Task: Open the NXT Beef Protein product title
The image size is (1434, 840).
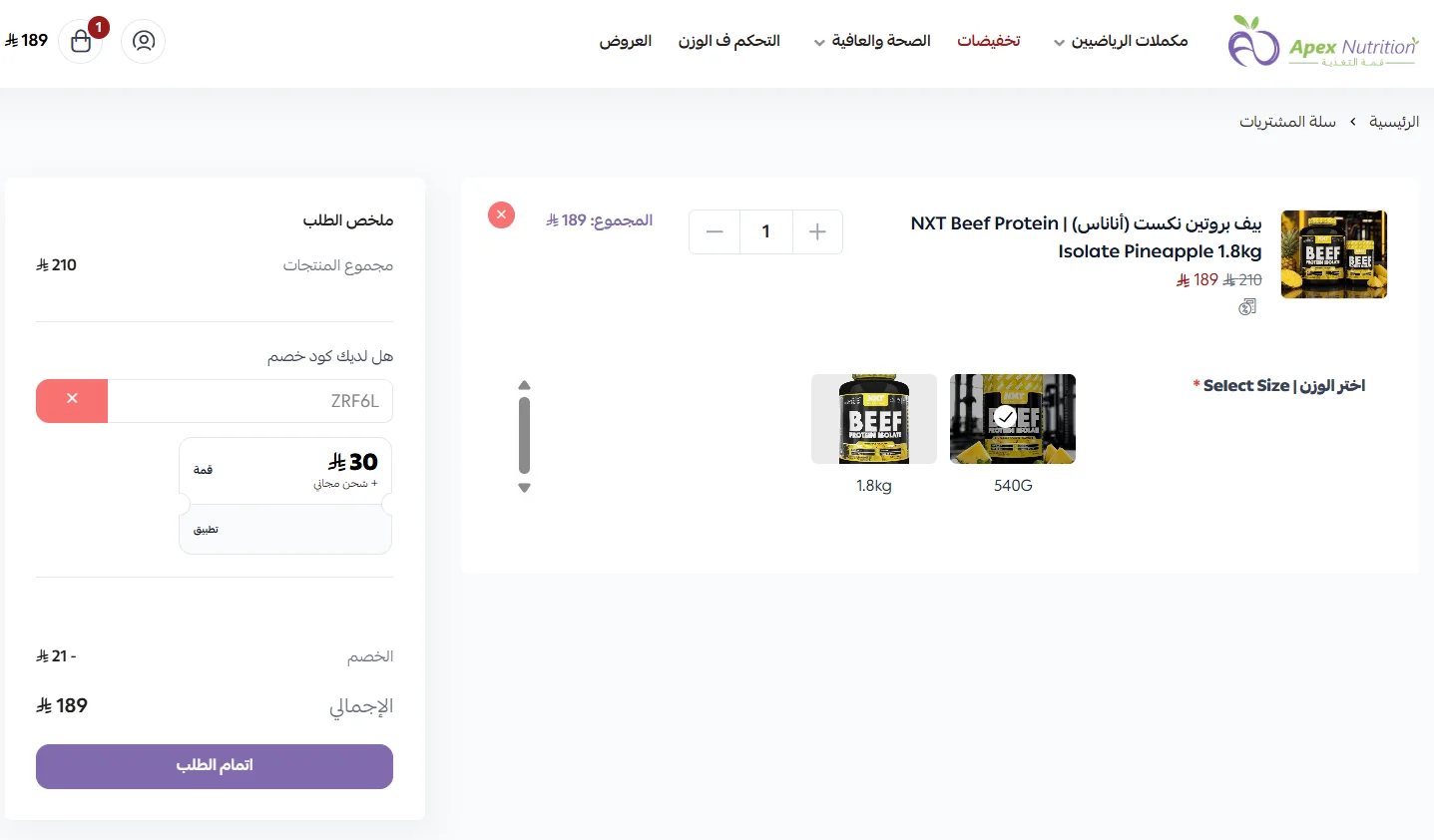Action: [x=1086, y=237]
